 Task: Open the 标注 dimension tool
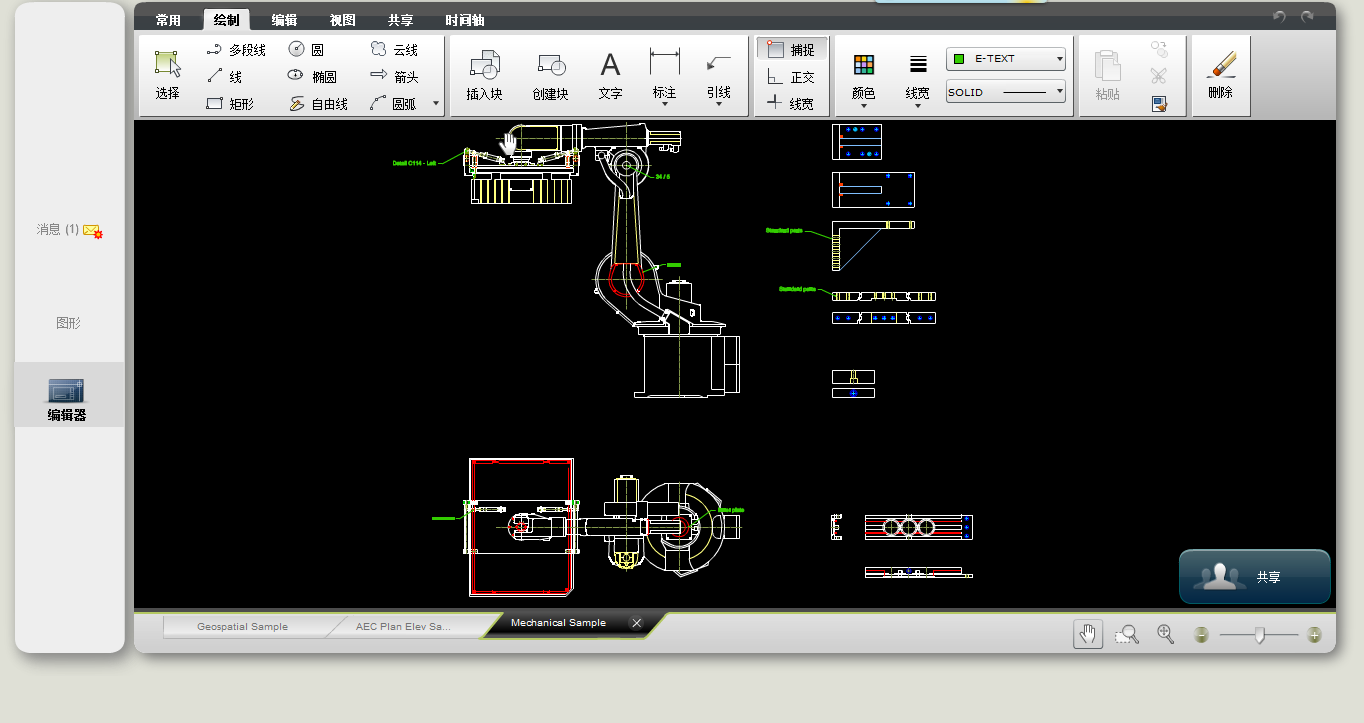(664, 76)
